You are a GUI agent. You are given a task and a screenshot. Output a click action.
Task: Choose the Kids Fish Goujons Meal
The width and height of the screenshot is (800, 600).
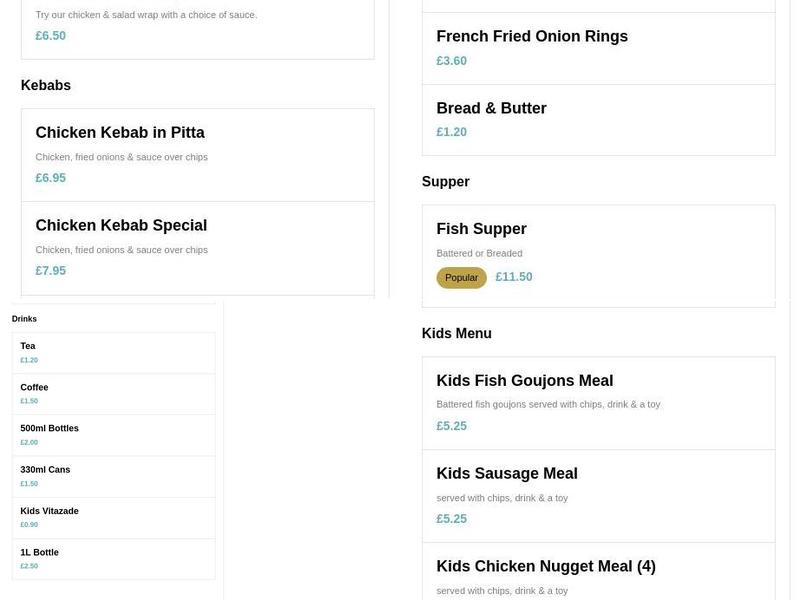point(524,380)
